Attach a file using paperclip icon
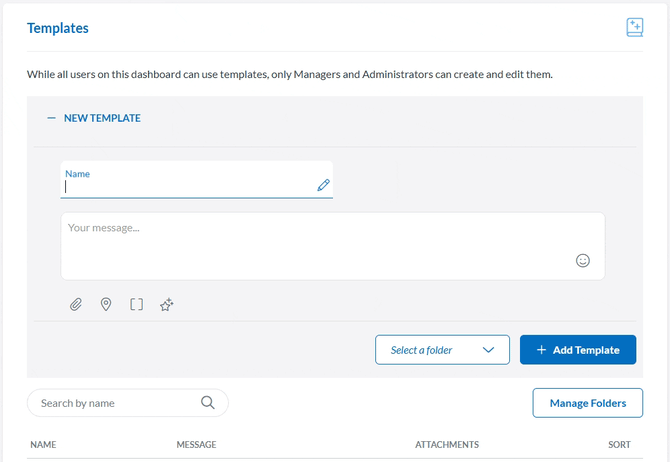The image size is (670, 462). click(75, 304)
